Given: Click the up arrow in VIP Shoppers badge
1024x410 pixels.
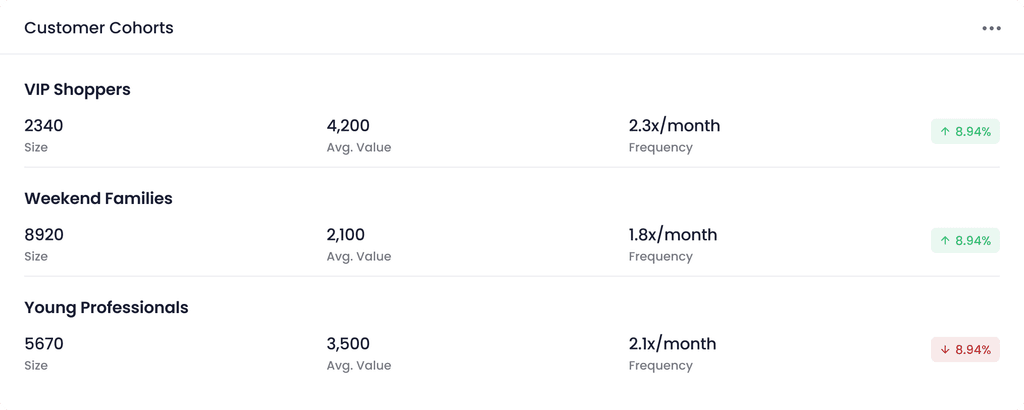Looking at the screenshot, I should (945, 132).
